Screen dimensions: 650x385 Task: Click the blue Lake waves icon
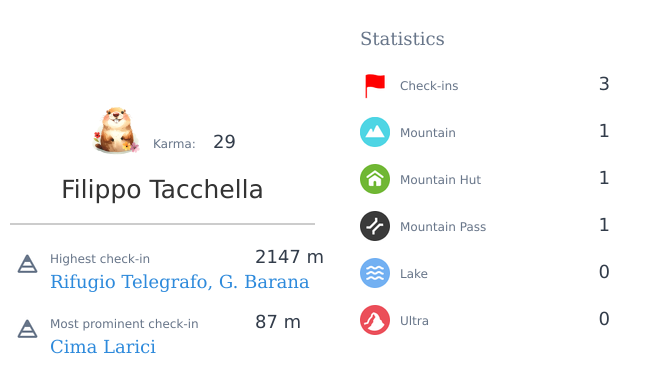coord(375,273)
